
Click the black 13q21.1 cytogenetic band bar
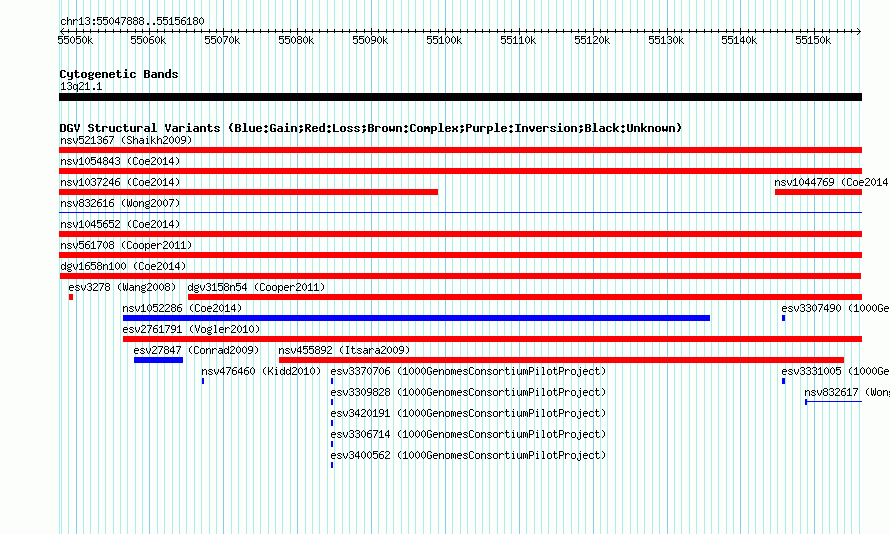tap(460, 97)
